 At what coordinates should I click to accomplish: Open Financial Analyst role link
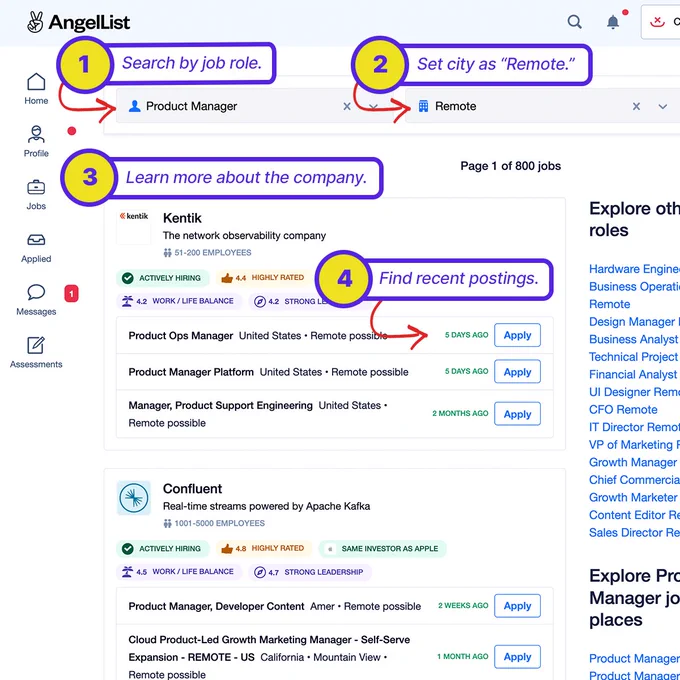[x=634, y=374]
